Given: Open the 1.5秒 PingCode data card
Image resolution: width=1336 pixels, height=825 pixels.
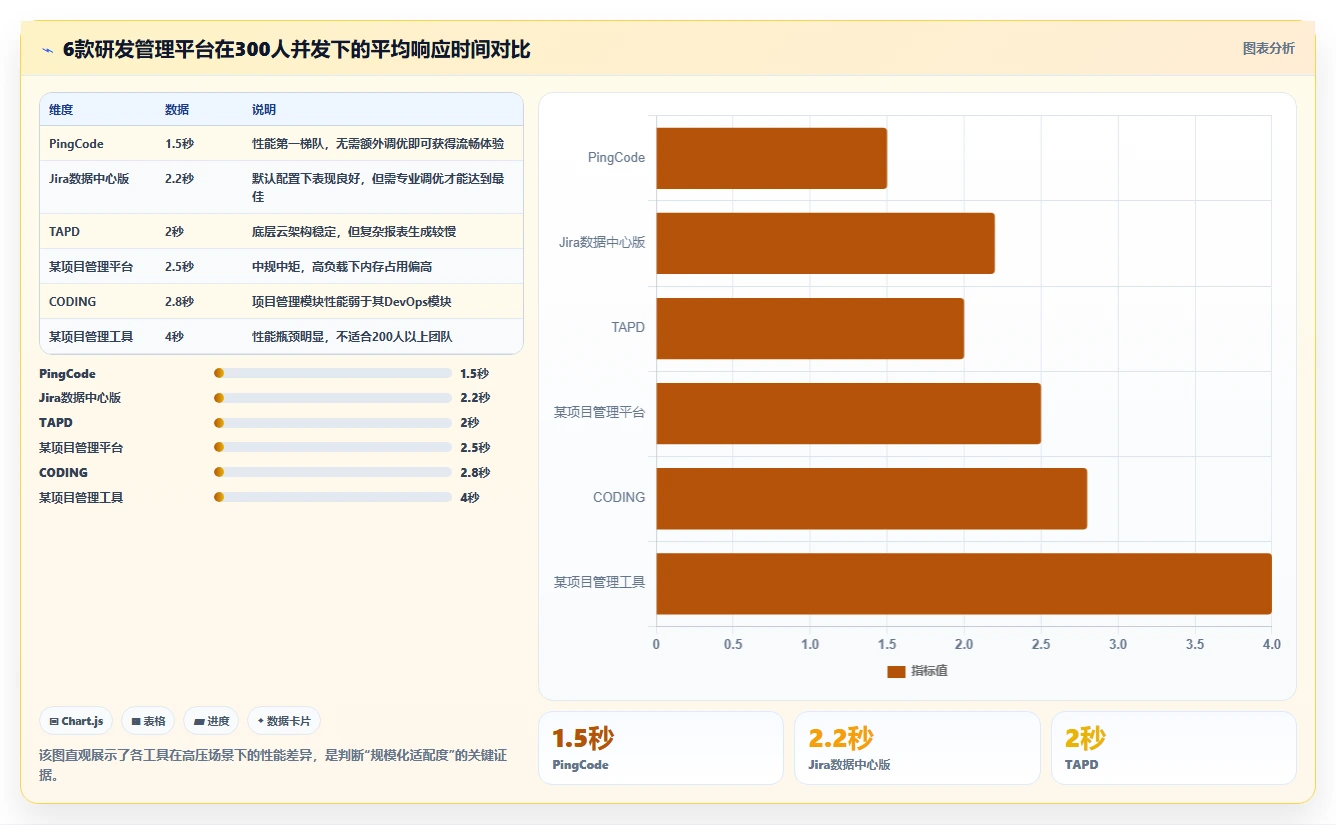Looking at the screenshot, I should click(661, 748).
